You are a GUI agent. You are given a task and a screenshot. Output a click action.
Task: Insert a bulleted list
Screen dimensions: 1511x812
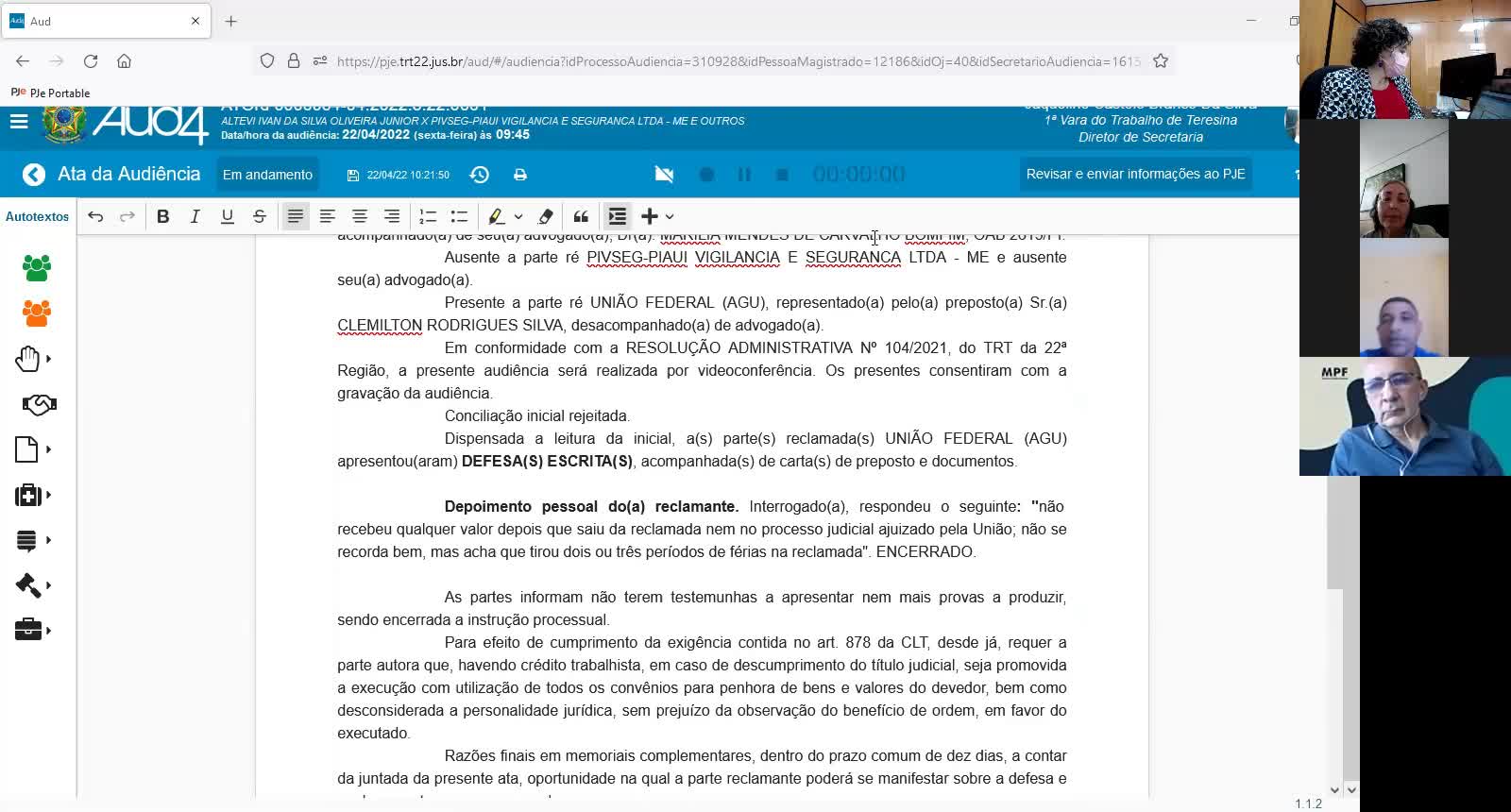pyautogui.click(x=459, y=217)
